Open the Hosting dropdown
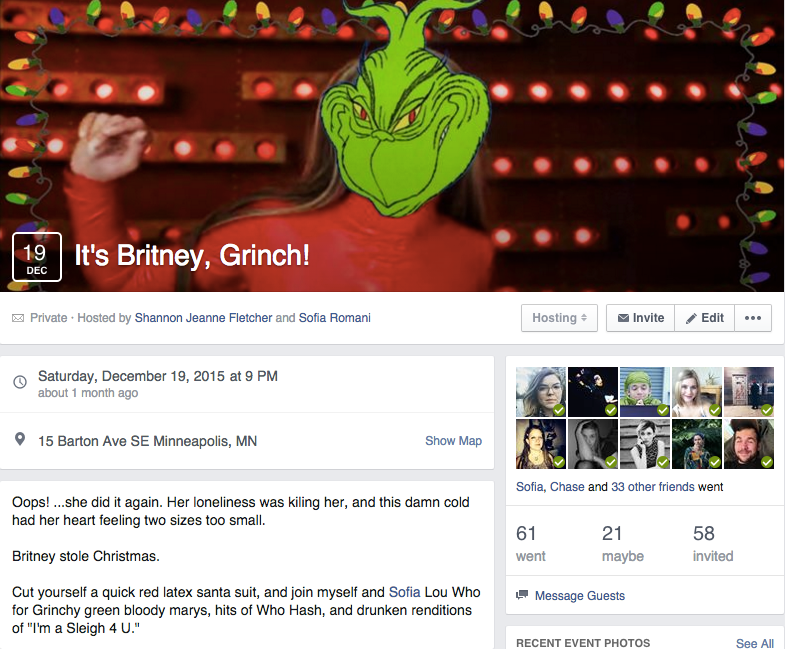785x649 pixels. [x=559, y=318]
